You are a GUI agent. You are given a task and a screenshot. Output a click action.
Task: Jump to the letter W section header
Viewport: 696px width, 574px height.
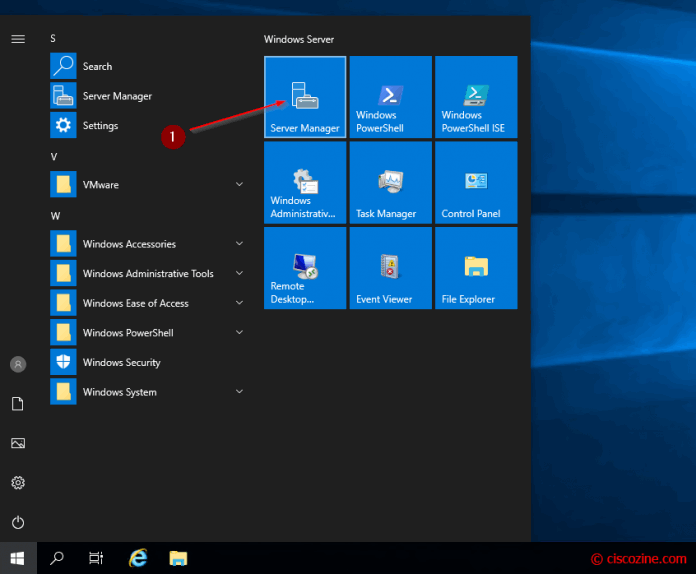(55, 216)
